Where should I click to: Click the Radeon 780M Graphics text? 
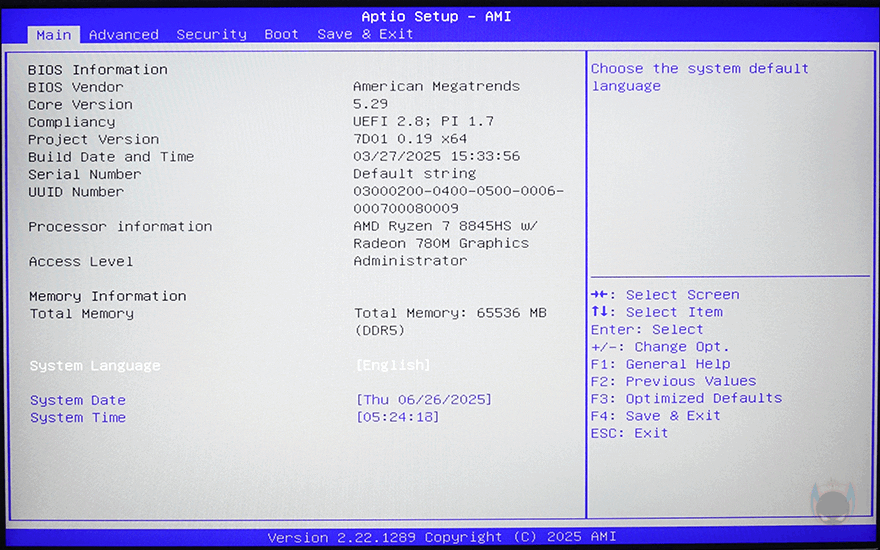click(441, 244)
